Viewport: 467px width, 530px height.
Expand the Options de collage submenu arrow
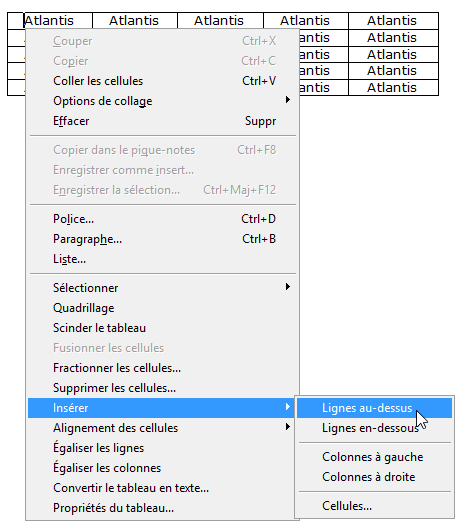(288, 100)
